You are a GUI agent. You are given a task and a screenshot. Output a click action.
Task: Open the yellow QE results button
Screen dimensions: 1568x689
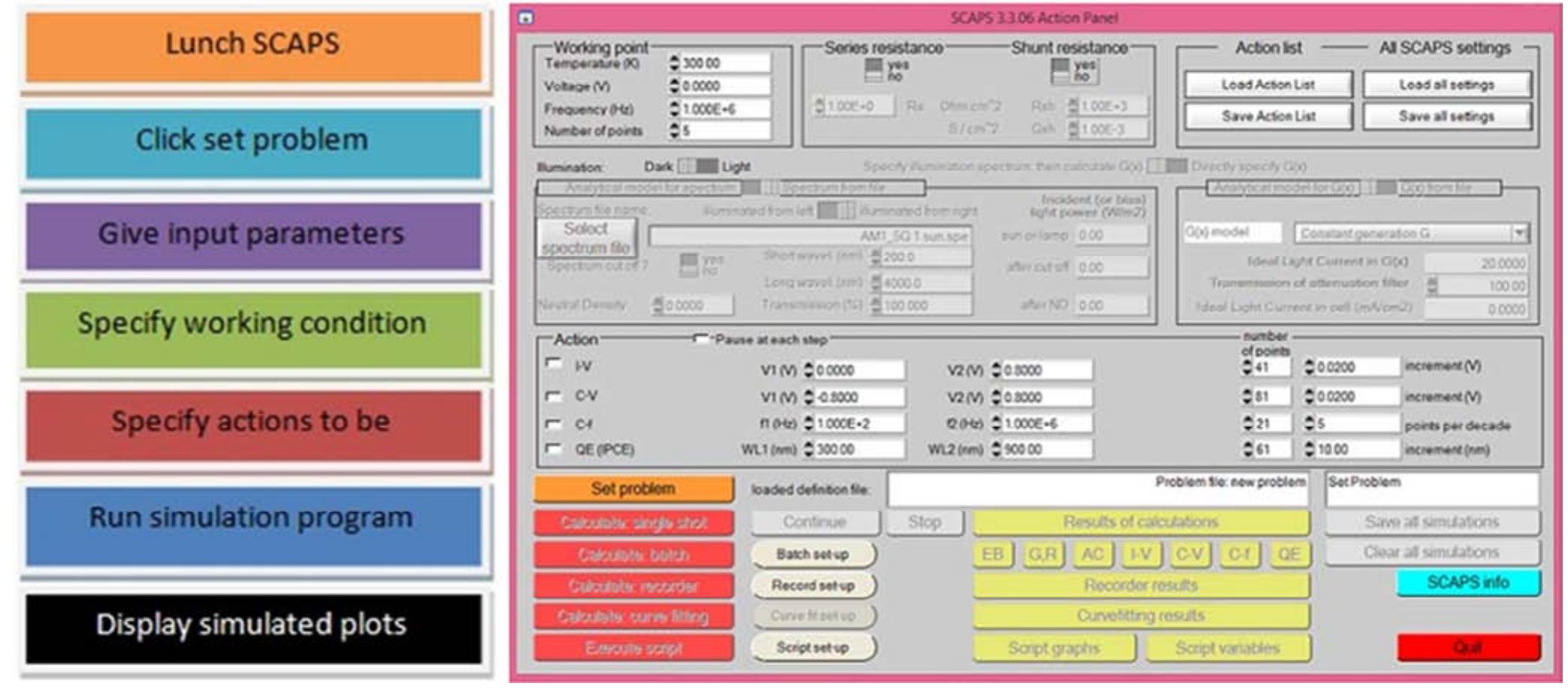pyautogui.click(x=1289, y=554)
